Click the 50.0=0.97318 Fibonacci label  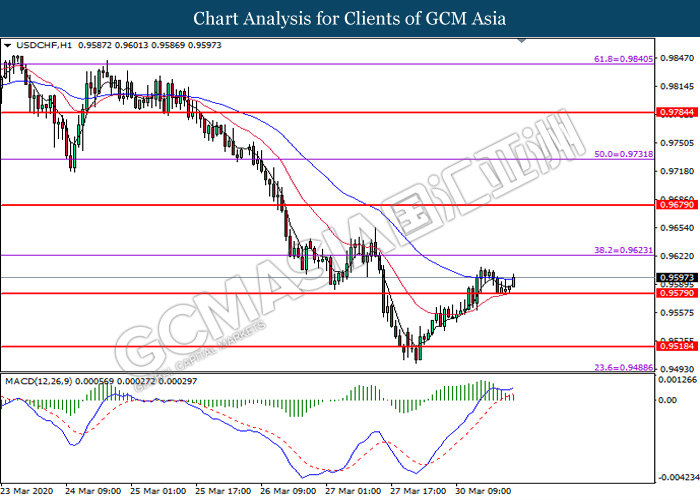coord(623,154)
